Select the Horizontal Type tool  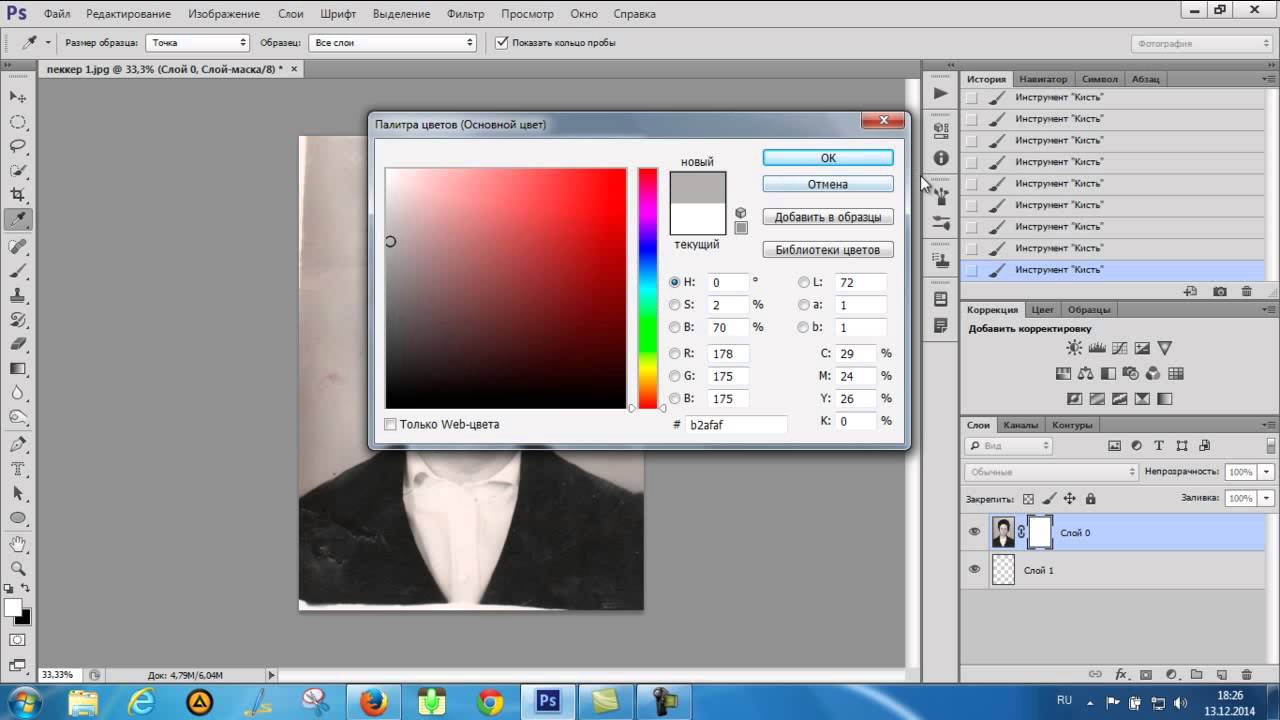(18, 468)
